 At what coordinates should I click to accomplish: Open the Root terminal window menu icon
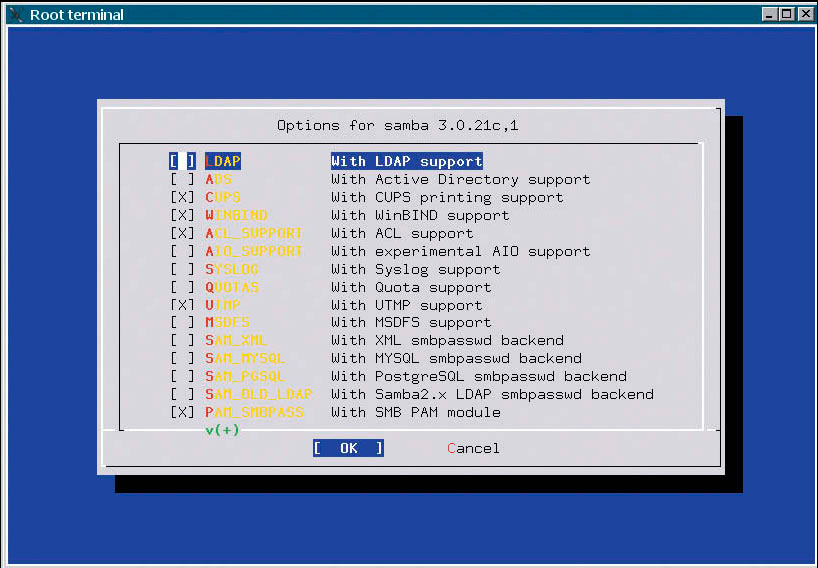click(16, 14)
